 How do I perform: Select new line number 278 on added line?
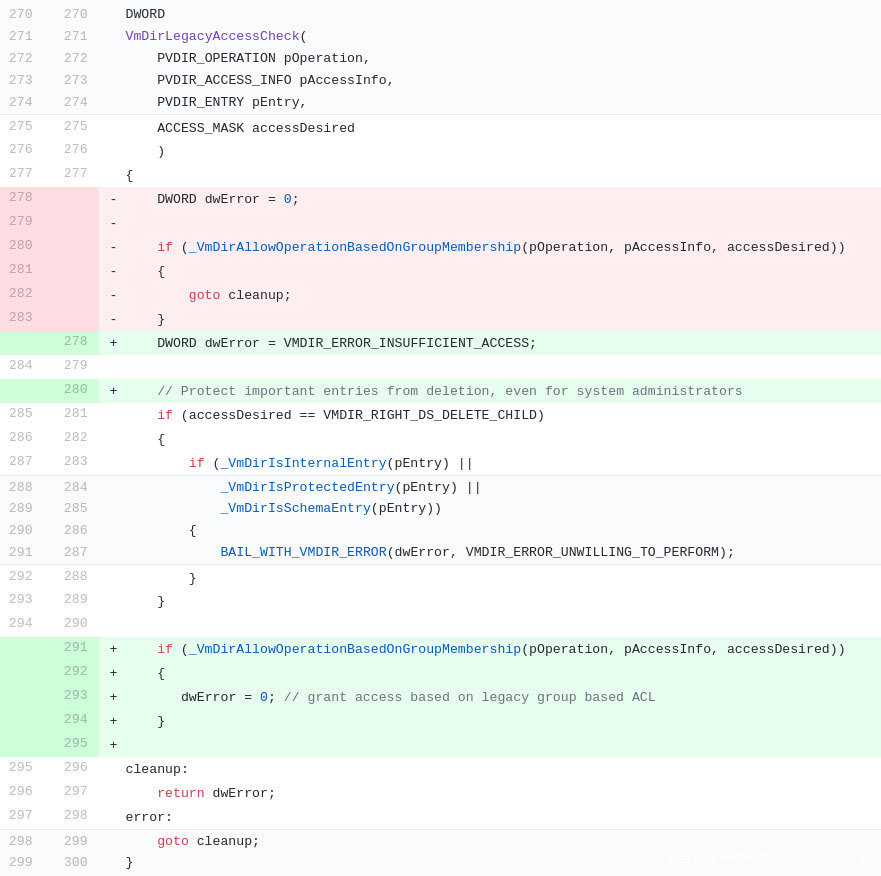coord(76,342)
